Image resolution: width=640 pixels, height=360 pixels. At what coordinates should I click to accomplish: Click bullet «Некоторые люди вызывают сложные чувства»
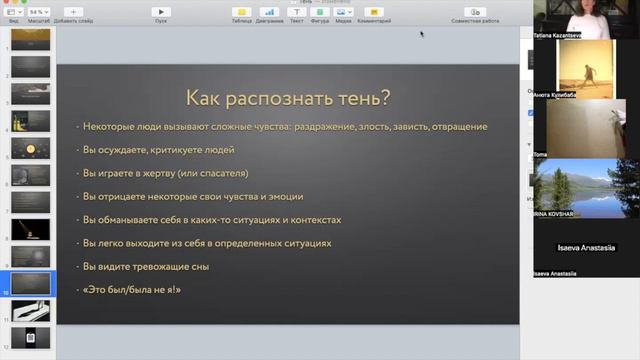(x=285, y=127)
